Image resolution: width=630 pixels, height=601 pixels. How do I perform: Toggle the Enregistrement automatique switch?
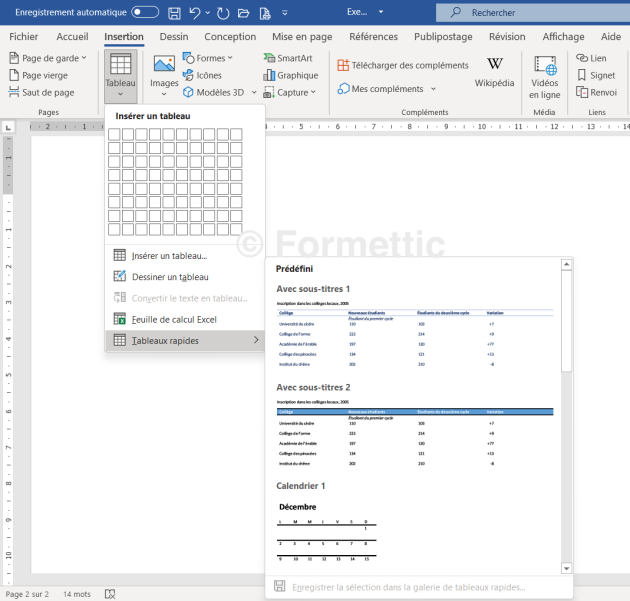[x=145, y=12]
